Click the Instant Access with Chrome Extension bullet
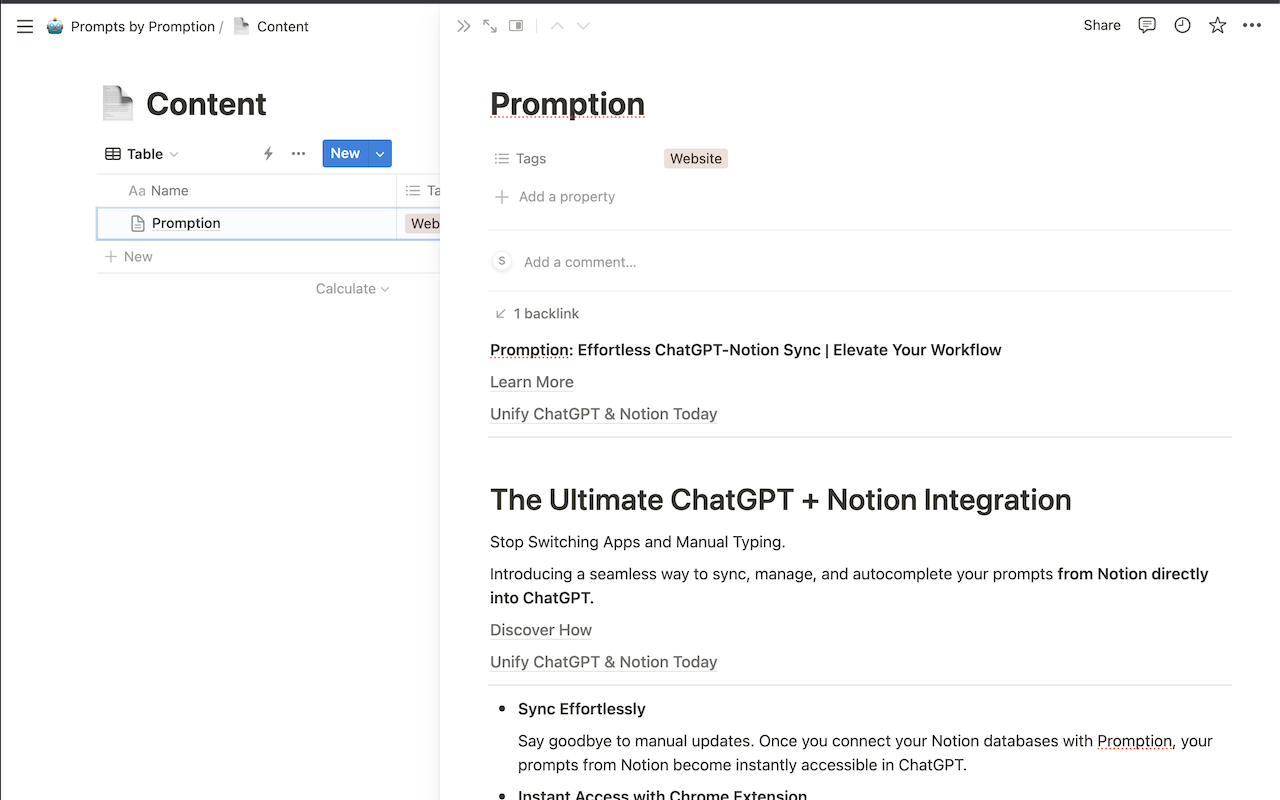Viewport: 1280px width, 800px height. pyautogui.click(x=662, y=795)
